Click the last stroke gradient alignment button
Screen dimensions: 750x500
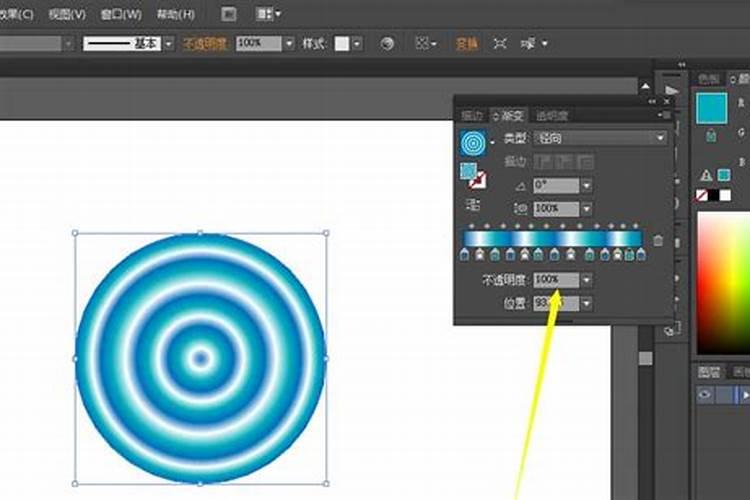pyautogui.click(x=586, y=162)
